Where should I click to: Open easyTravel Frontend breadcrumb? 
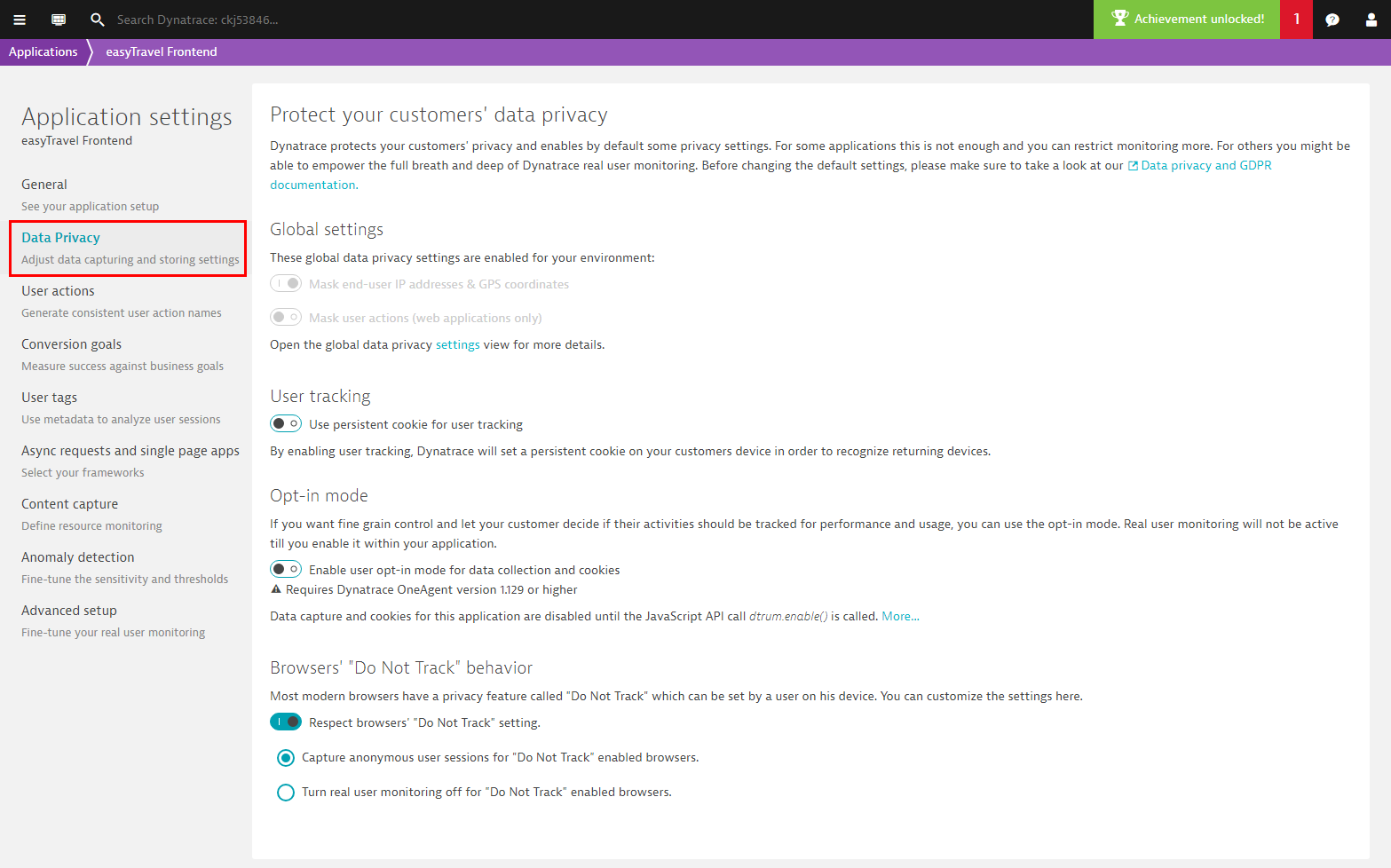click(x=162, y=51)
